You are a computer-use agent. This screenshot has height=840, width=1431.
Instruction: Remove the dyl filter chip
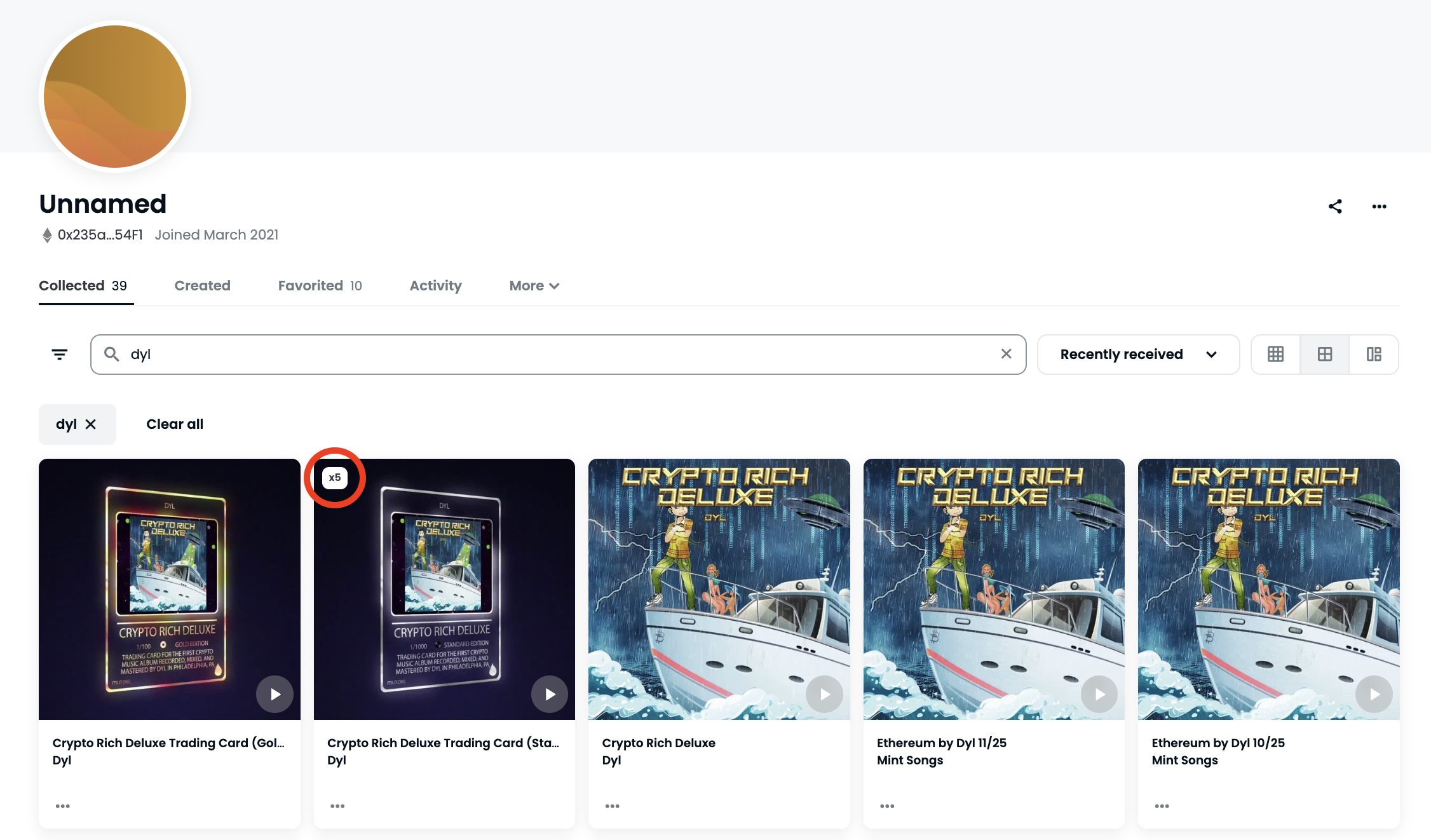pos(91,424)
